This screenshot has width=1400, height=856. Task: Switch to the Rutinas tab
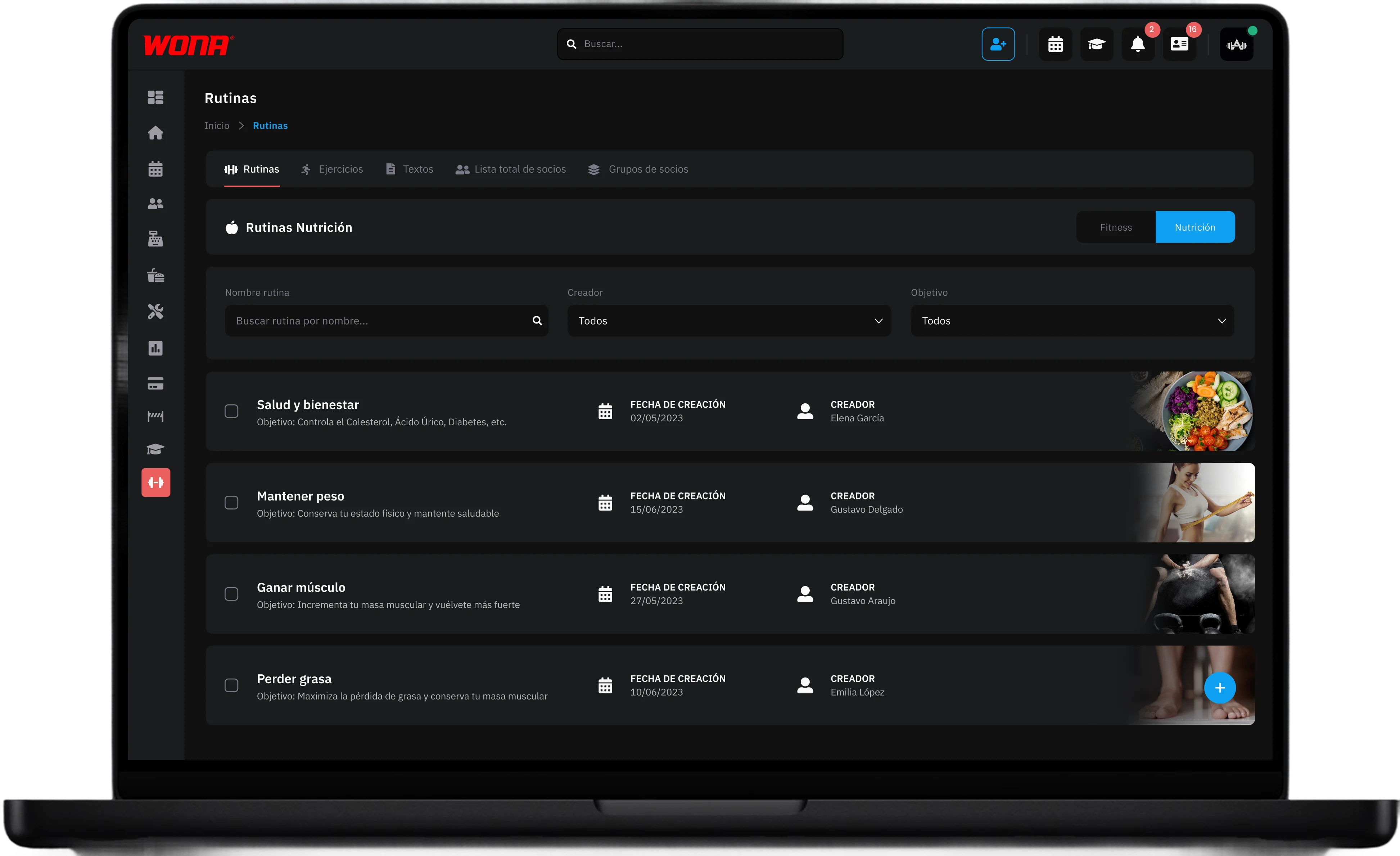(252, 169)
